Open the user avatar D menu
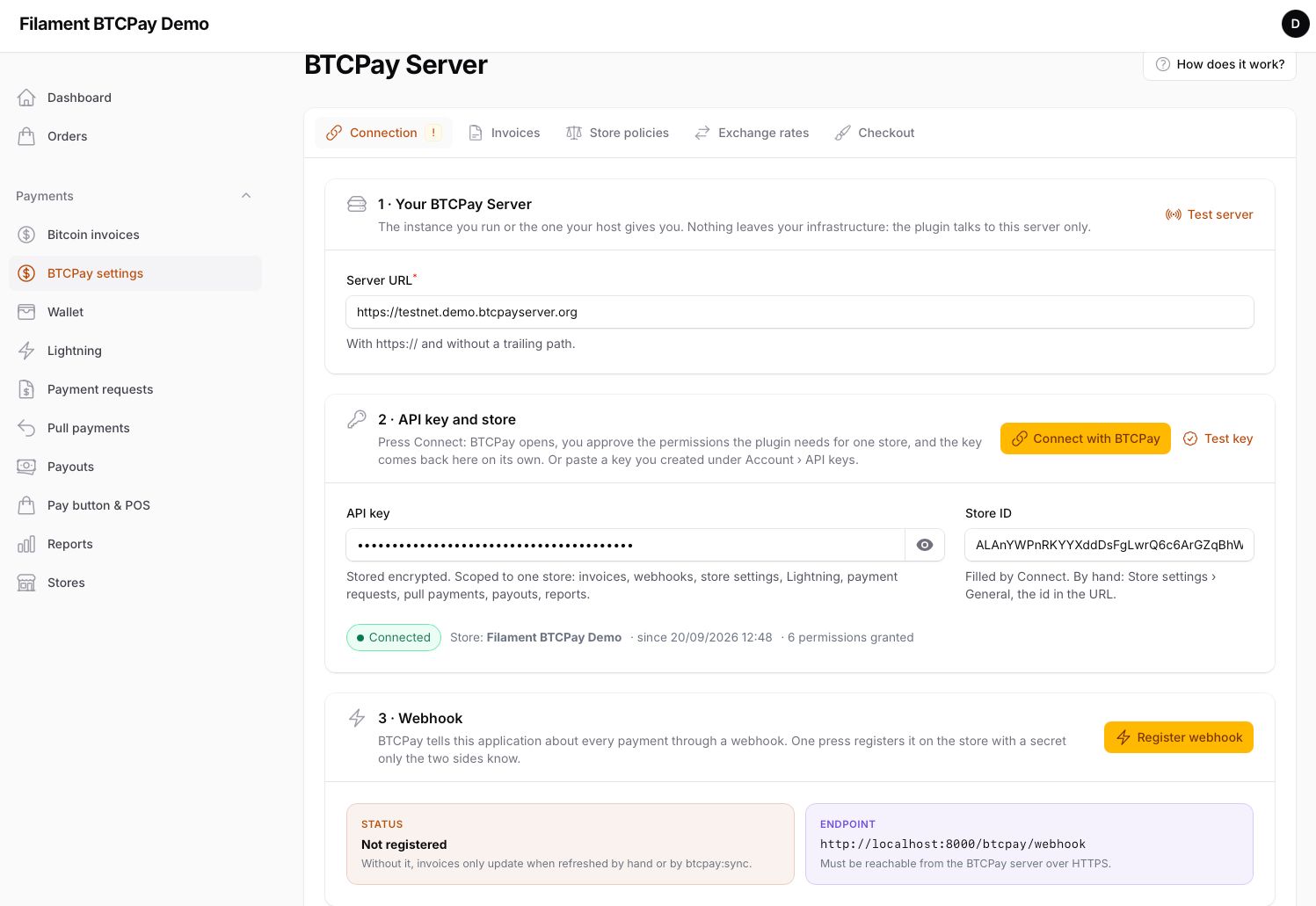 [1296, 24]
